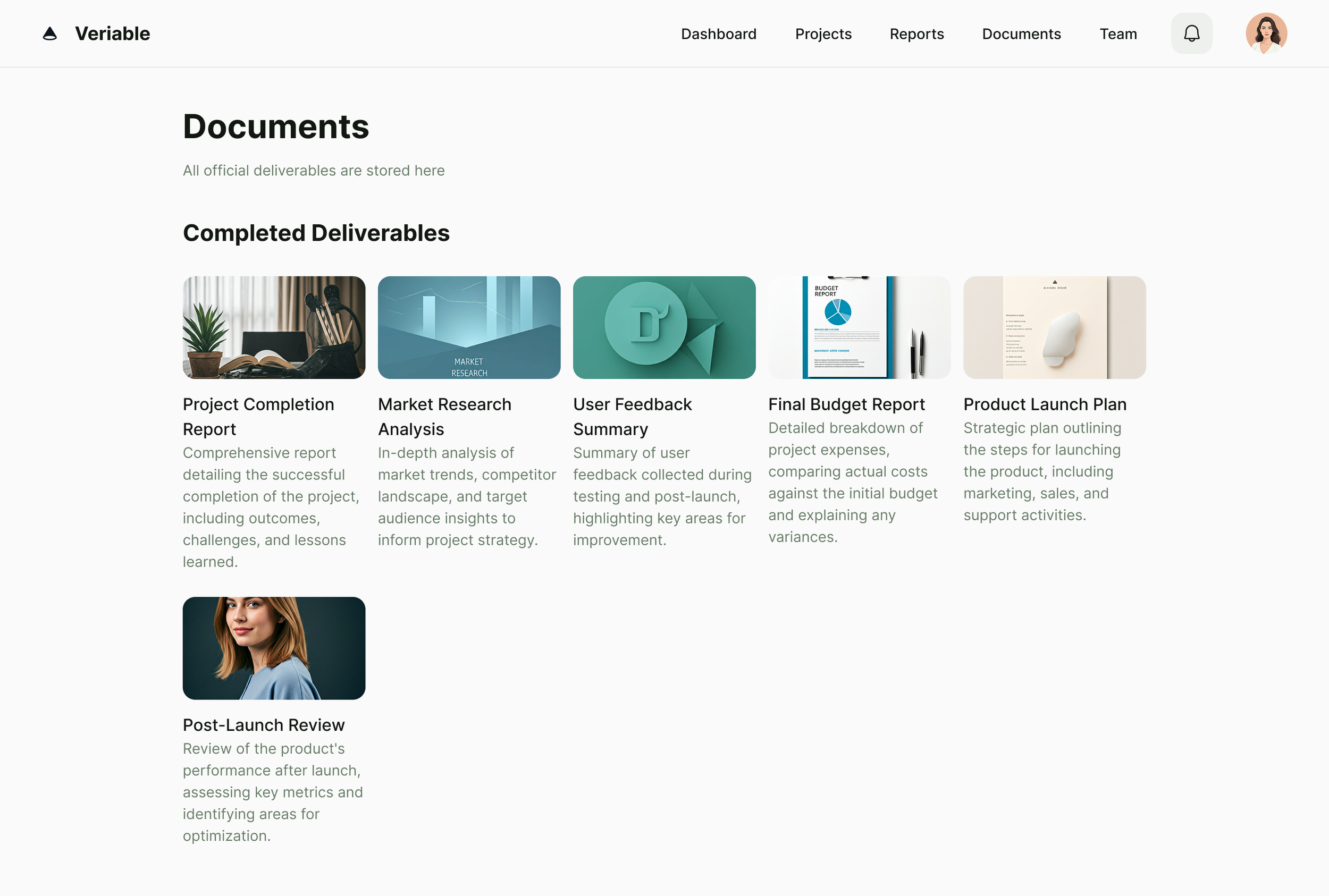Open Project Completion Report thumbnail

point(274,327)
